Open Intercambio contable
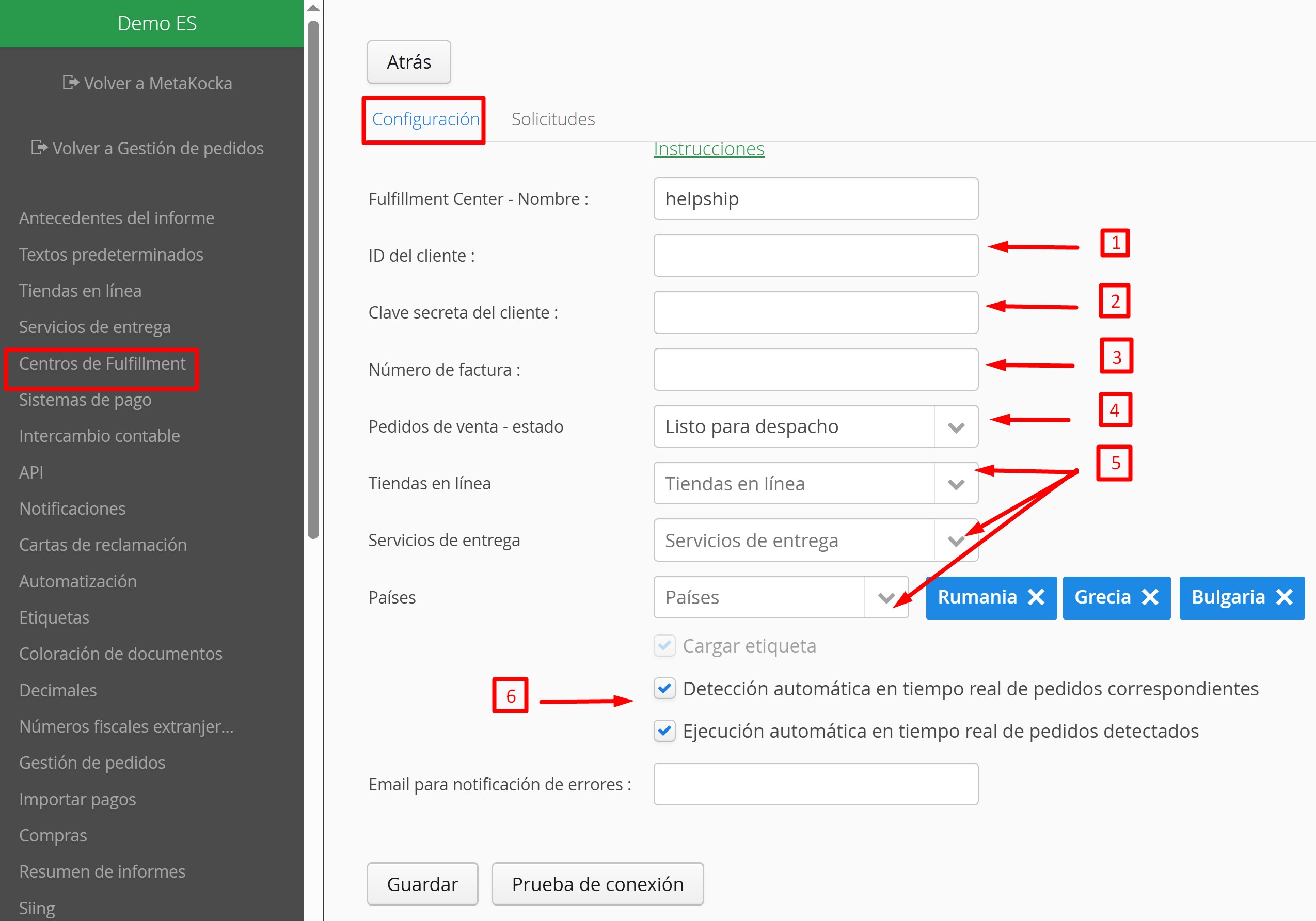1316x921 pixels. [x=100, y=436]
